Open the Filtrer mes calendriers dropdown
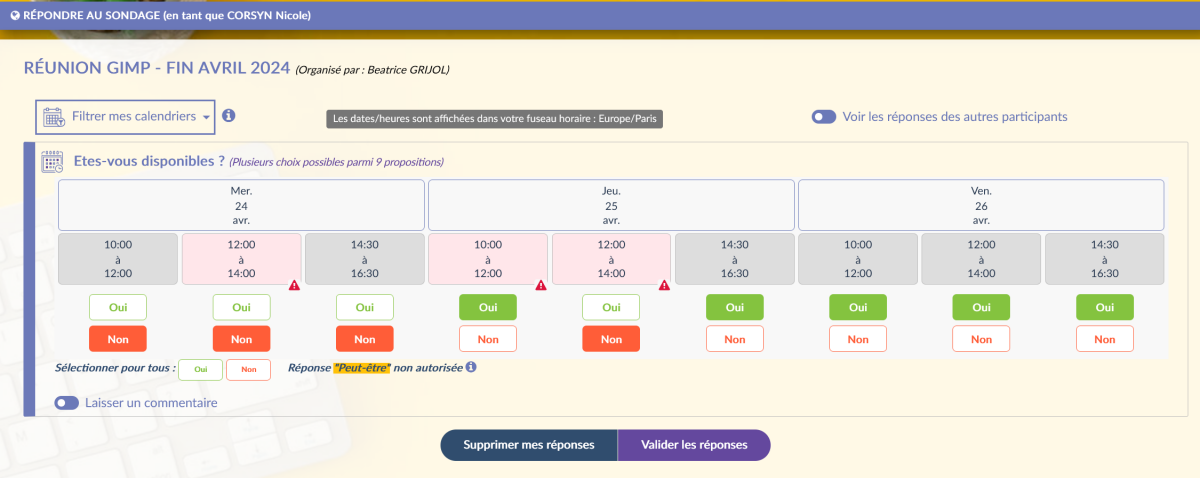Screen dimensions: 1200x478 click(x=126, y=117)
